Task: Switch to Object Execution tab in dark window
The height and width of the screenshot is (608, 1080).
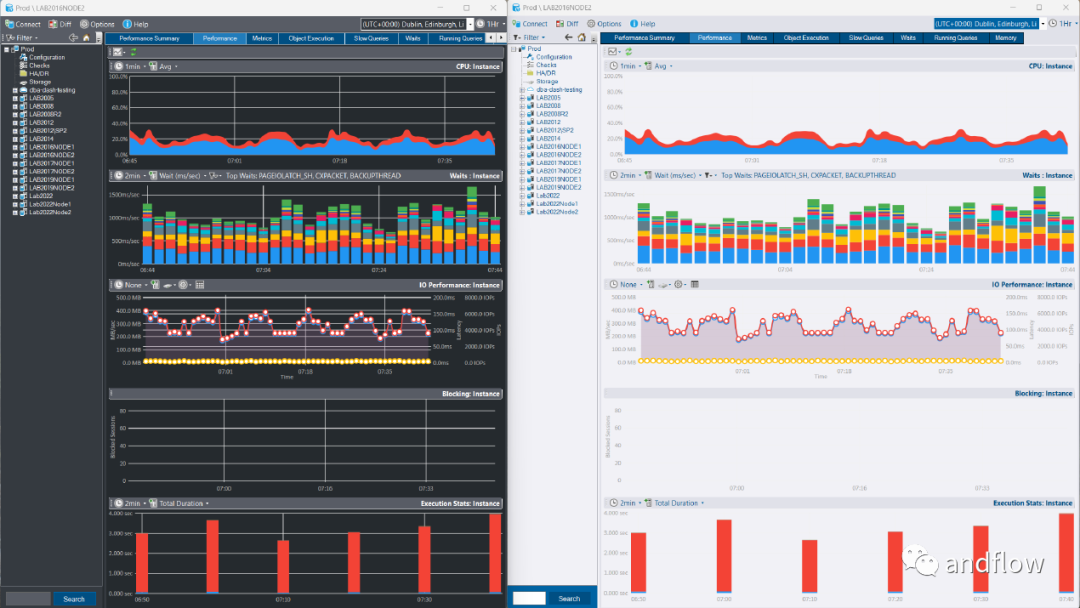Action: (x=311, y=39)
